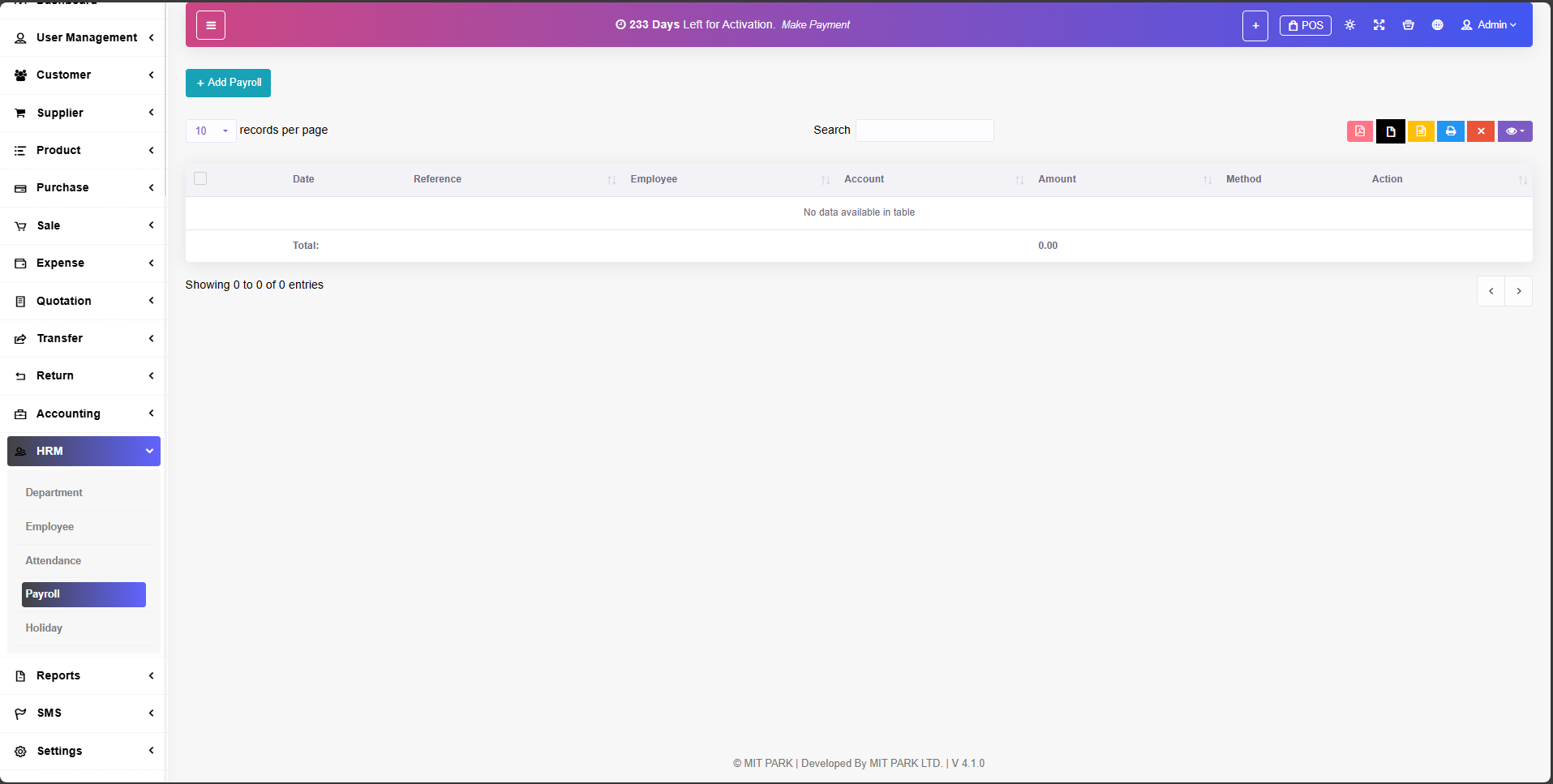
Task: Click the blue print button
Action: tap(1450, 131)
